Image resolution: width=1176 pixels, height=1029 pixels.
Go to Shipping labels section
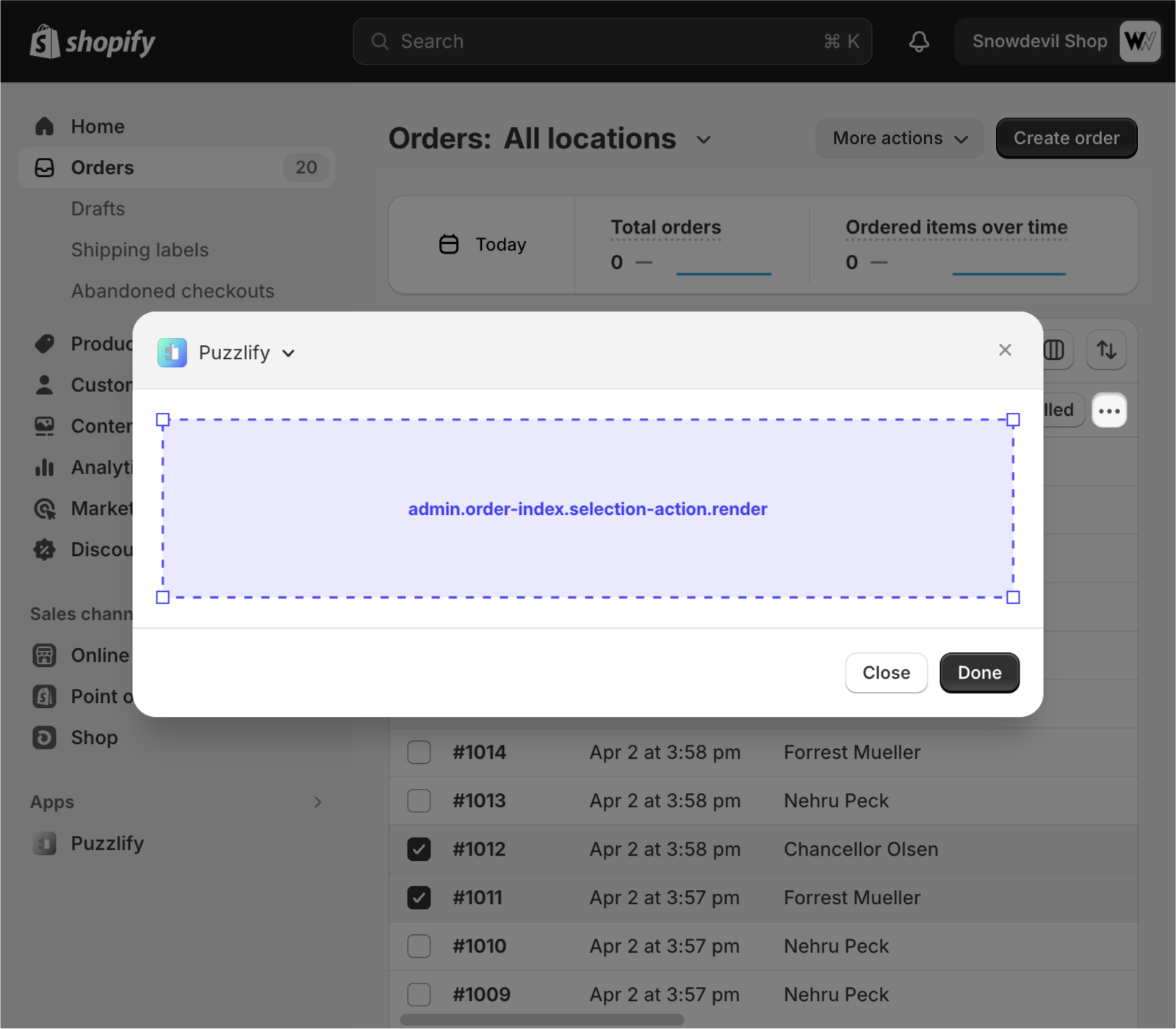[x=140, y=250]
